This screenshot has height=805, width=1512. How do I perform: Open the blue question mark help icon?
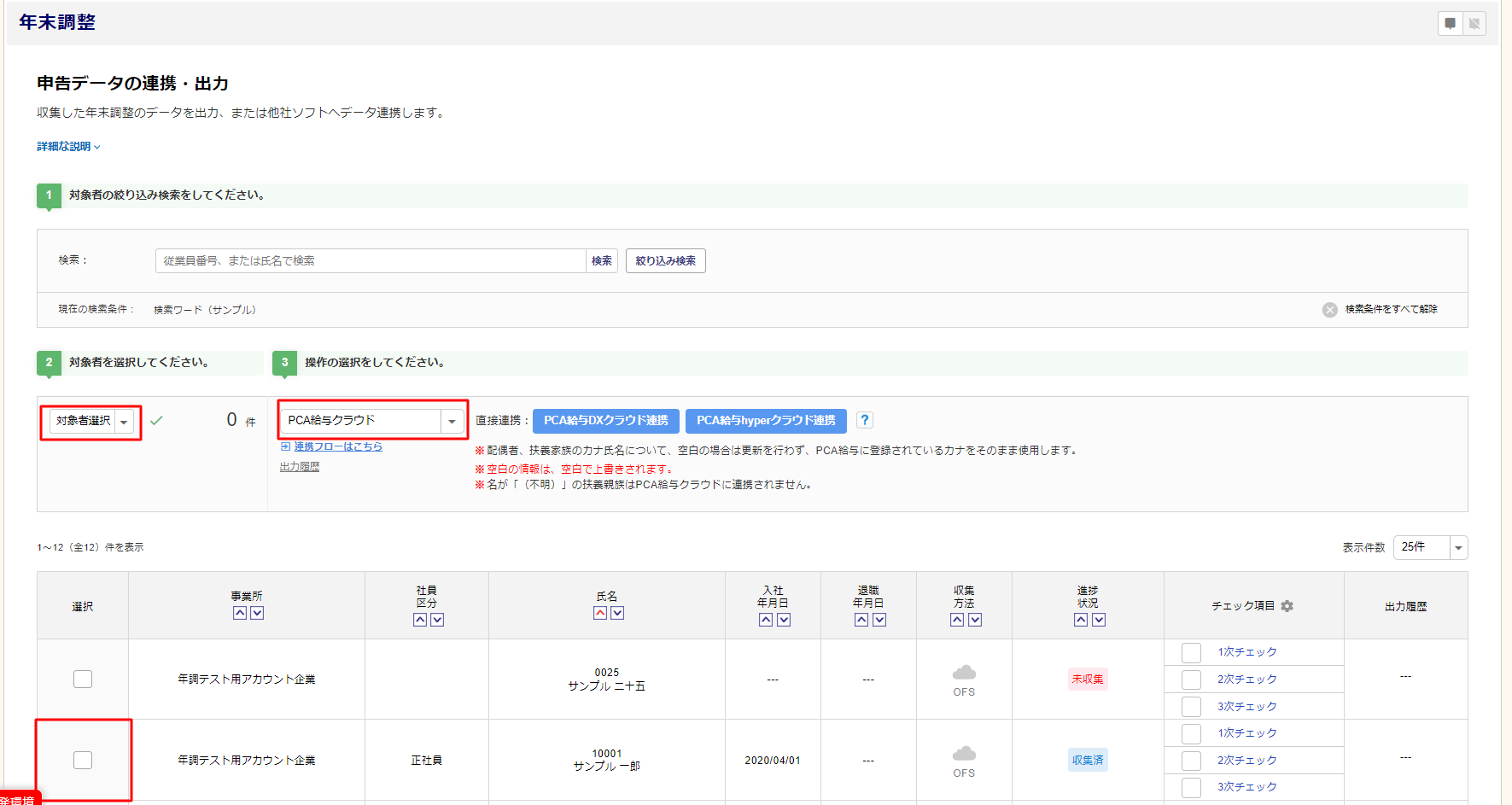[865, 420]
